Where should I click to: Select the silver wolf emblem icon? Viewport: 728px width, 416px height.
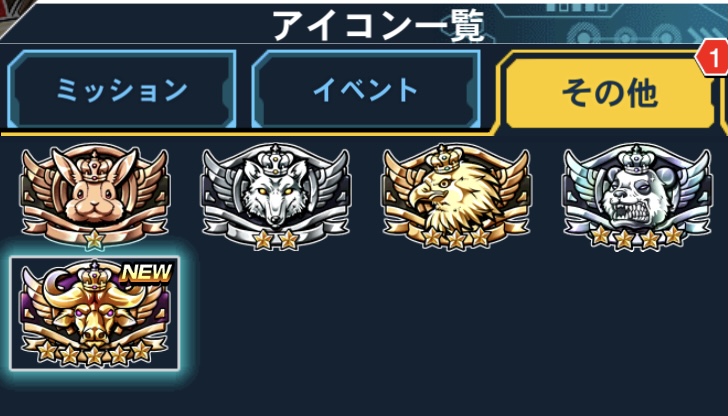pyautogui.click(x=275, y=196)
